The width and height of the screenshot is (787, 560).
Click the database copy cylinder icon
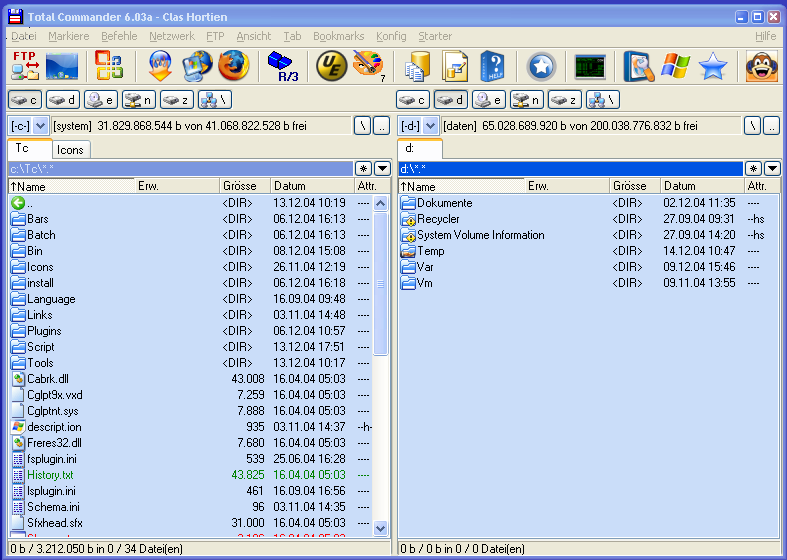tap(418, 66)
